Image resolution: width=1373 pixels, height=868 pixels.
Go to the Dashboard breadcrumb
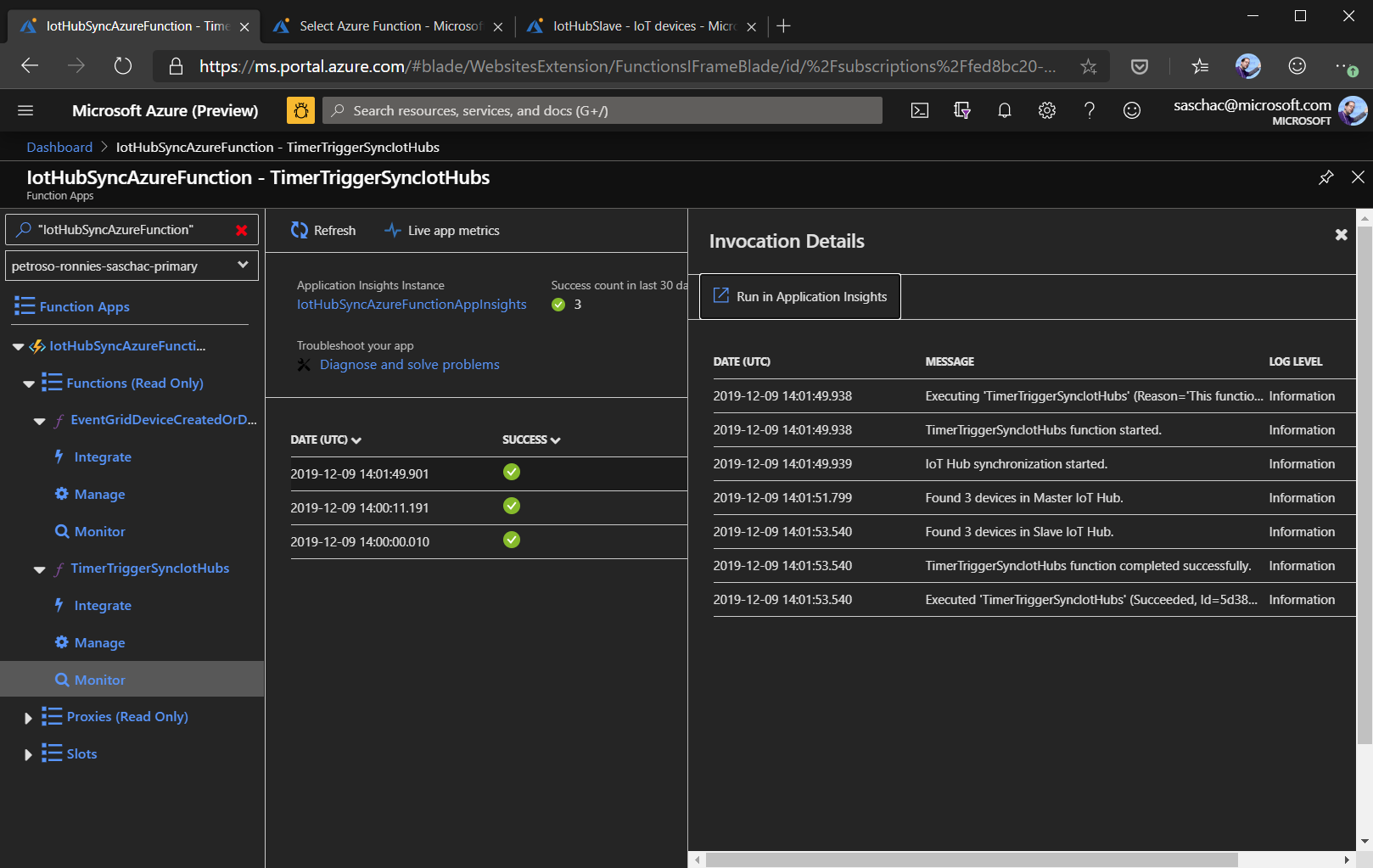pos(59,148)
